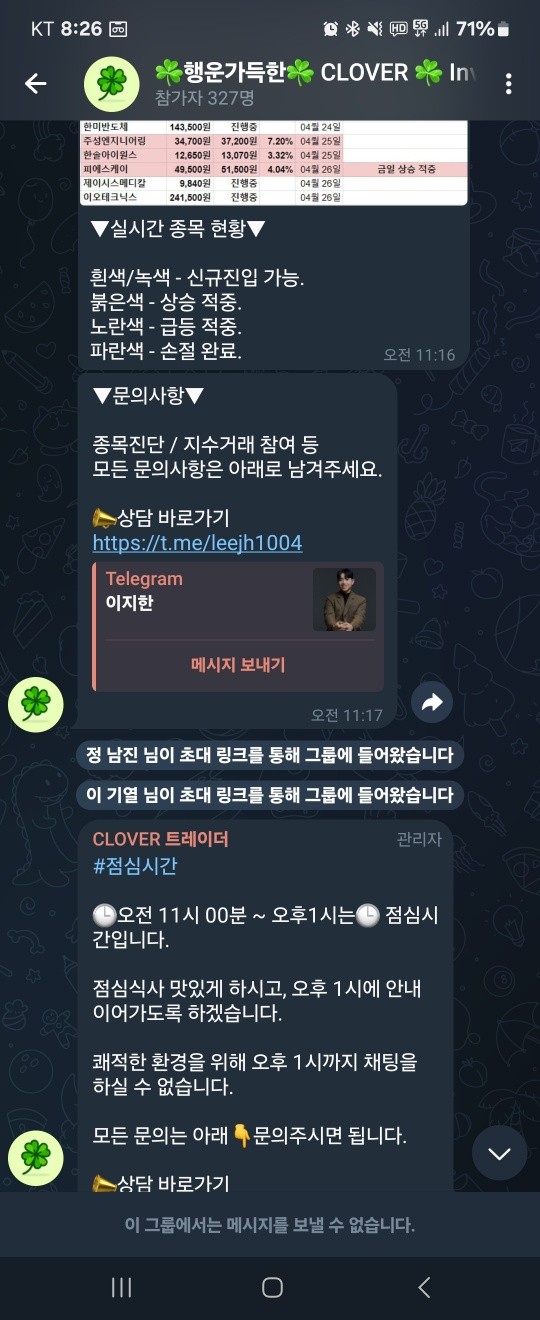
Task: Tap the #점심시간 hashtag
Action: (135, 866)
